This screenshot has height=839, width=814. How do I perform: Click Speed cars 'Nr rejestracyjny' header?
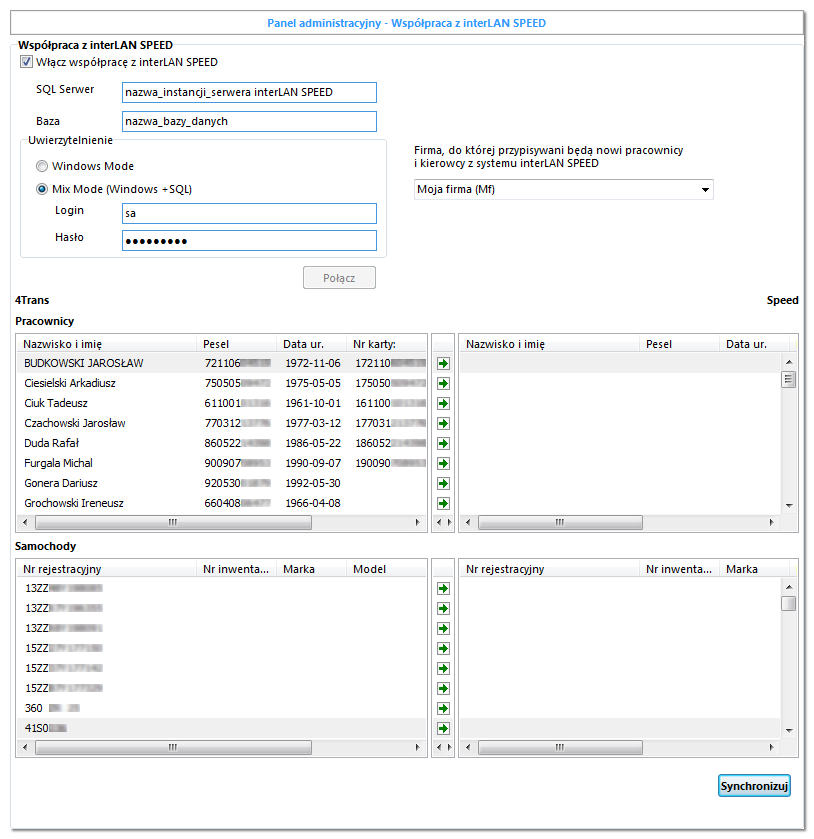click(x=550, y=569)
